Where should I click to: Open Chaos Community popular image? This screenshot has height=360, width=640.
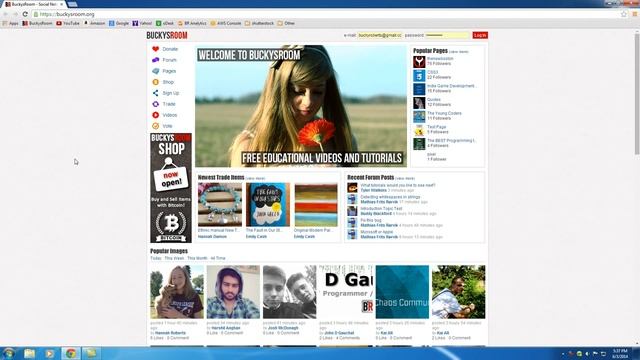(x=402, y=292)
